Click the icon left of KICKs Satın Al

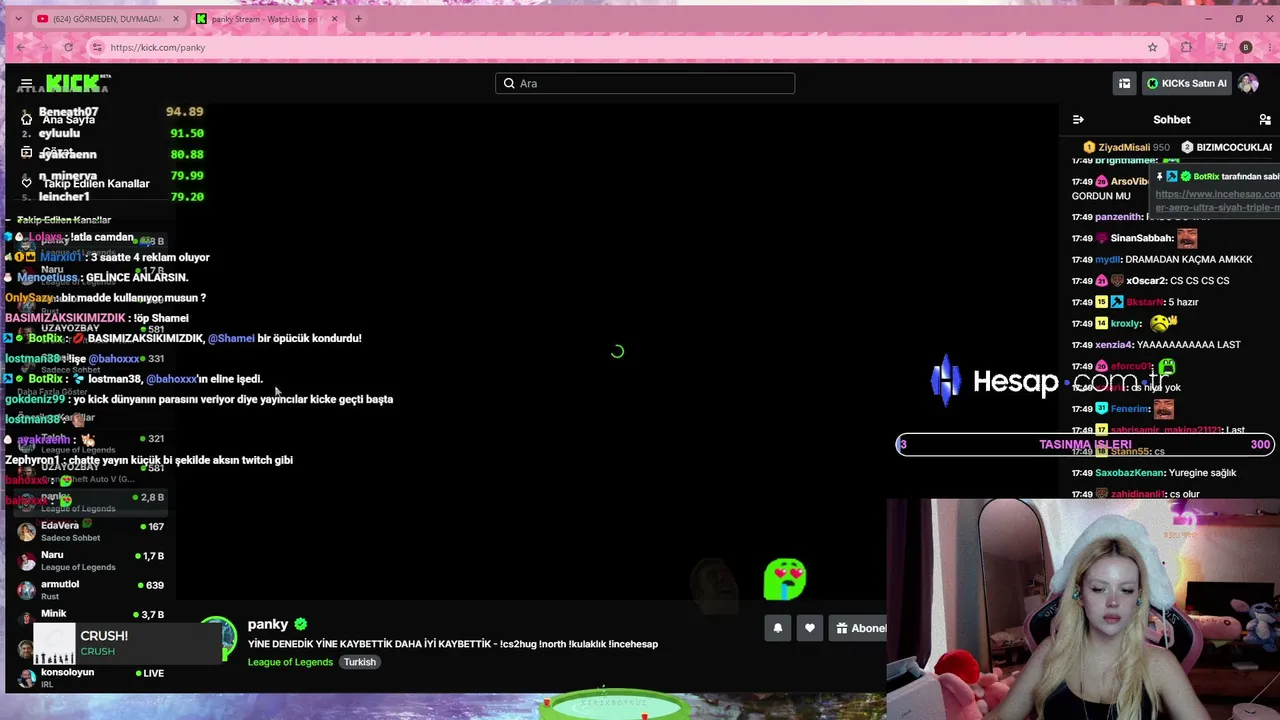[x=1124, y=83]
